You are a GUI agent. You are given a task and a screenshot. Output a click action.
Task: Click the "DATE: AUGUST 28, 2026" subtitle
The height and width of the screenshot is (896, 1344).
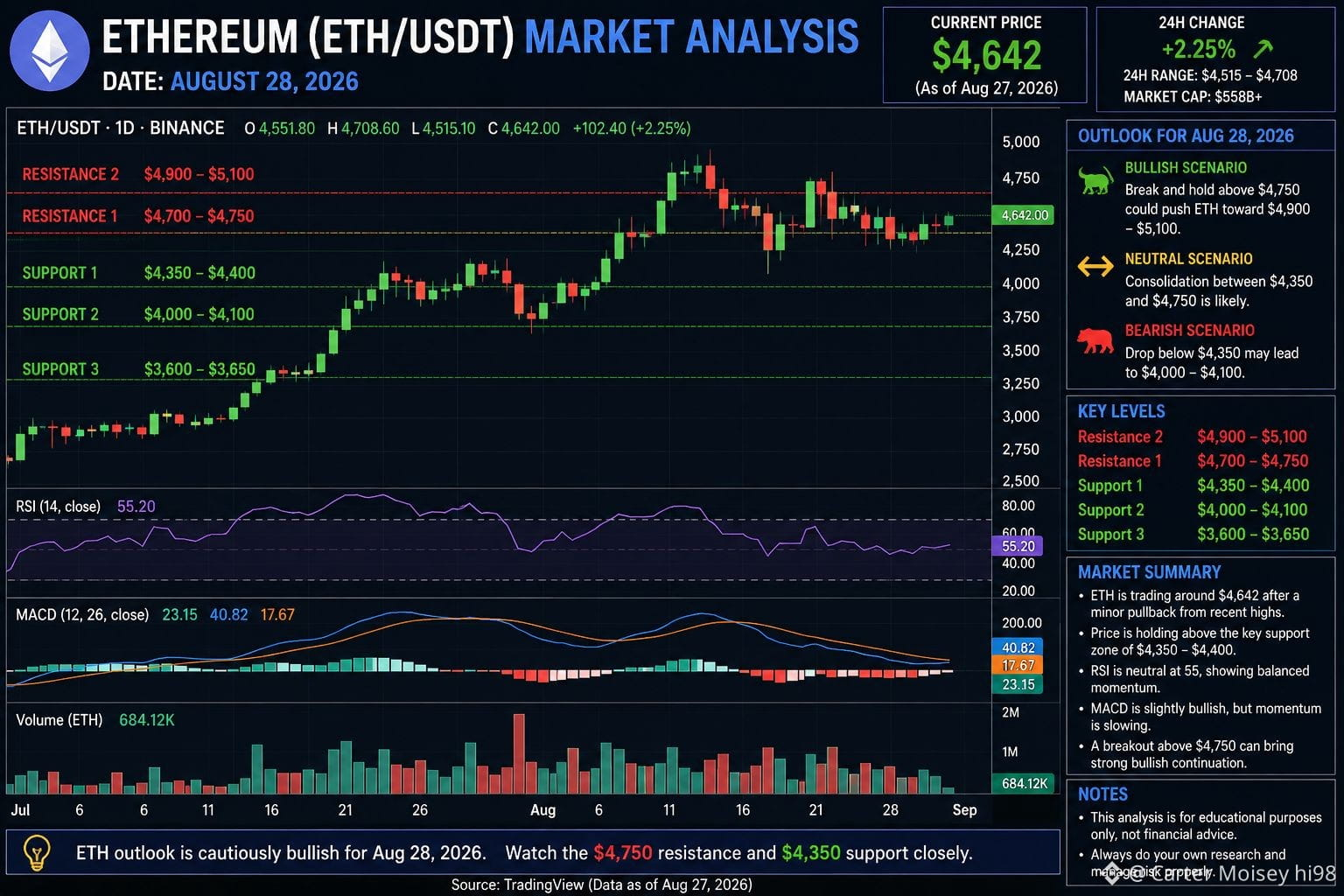230,81
